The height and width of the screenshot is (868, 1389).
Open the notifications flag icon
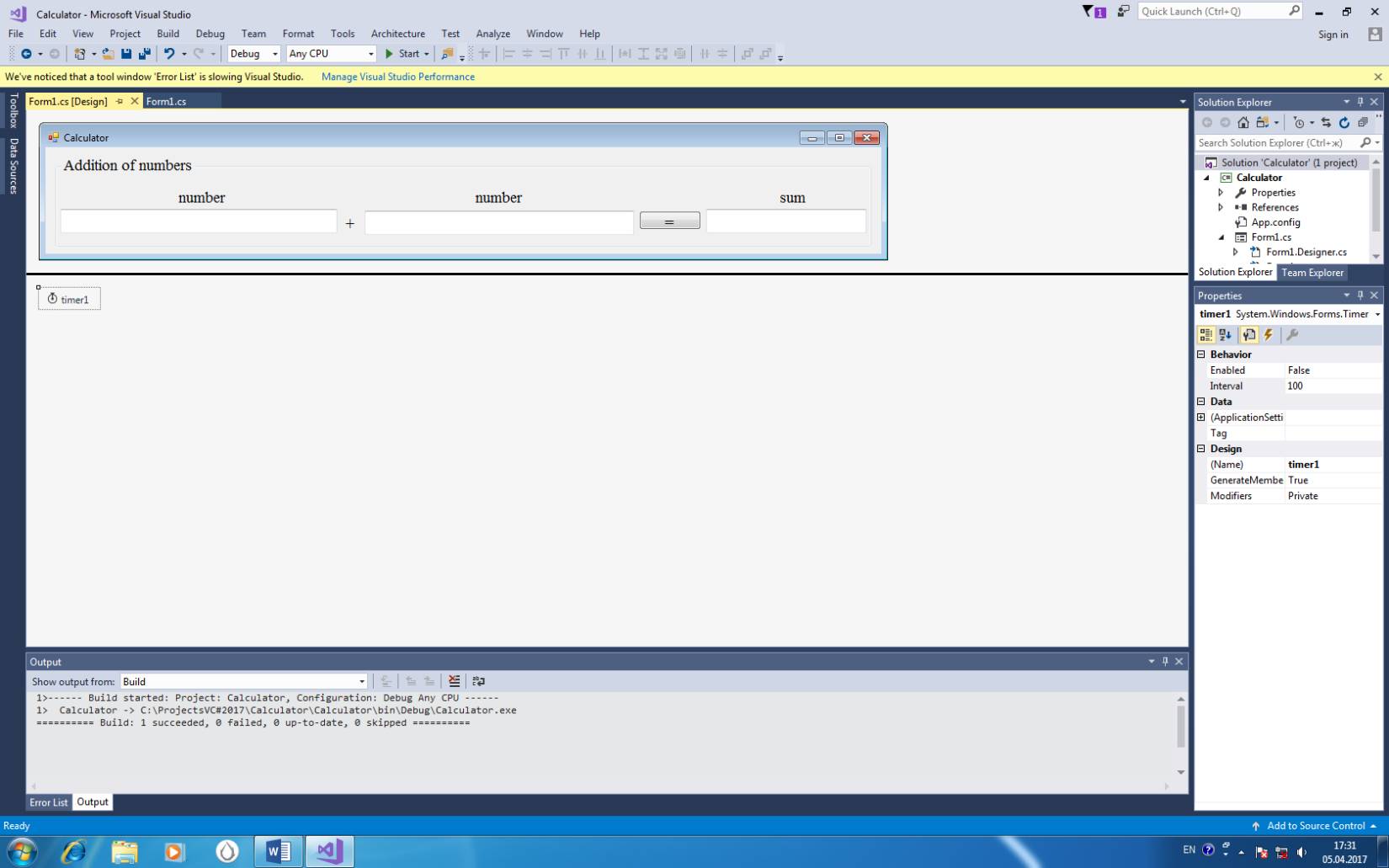(1094, 12)
